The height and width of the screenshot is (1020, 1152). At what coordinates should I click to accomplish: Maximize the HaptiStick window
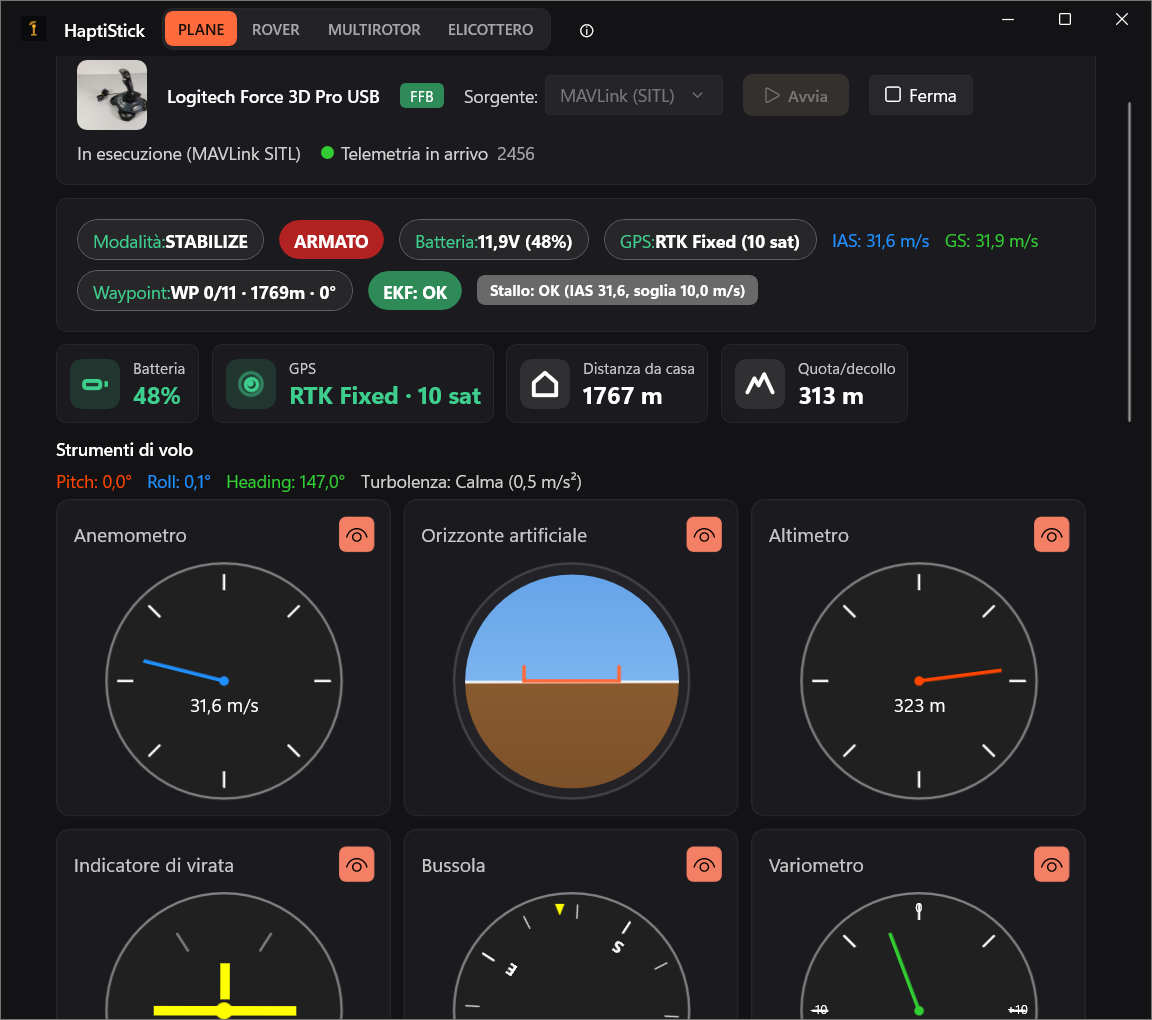point(1065,20)
